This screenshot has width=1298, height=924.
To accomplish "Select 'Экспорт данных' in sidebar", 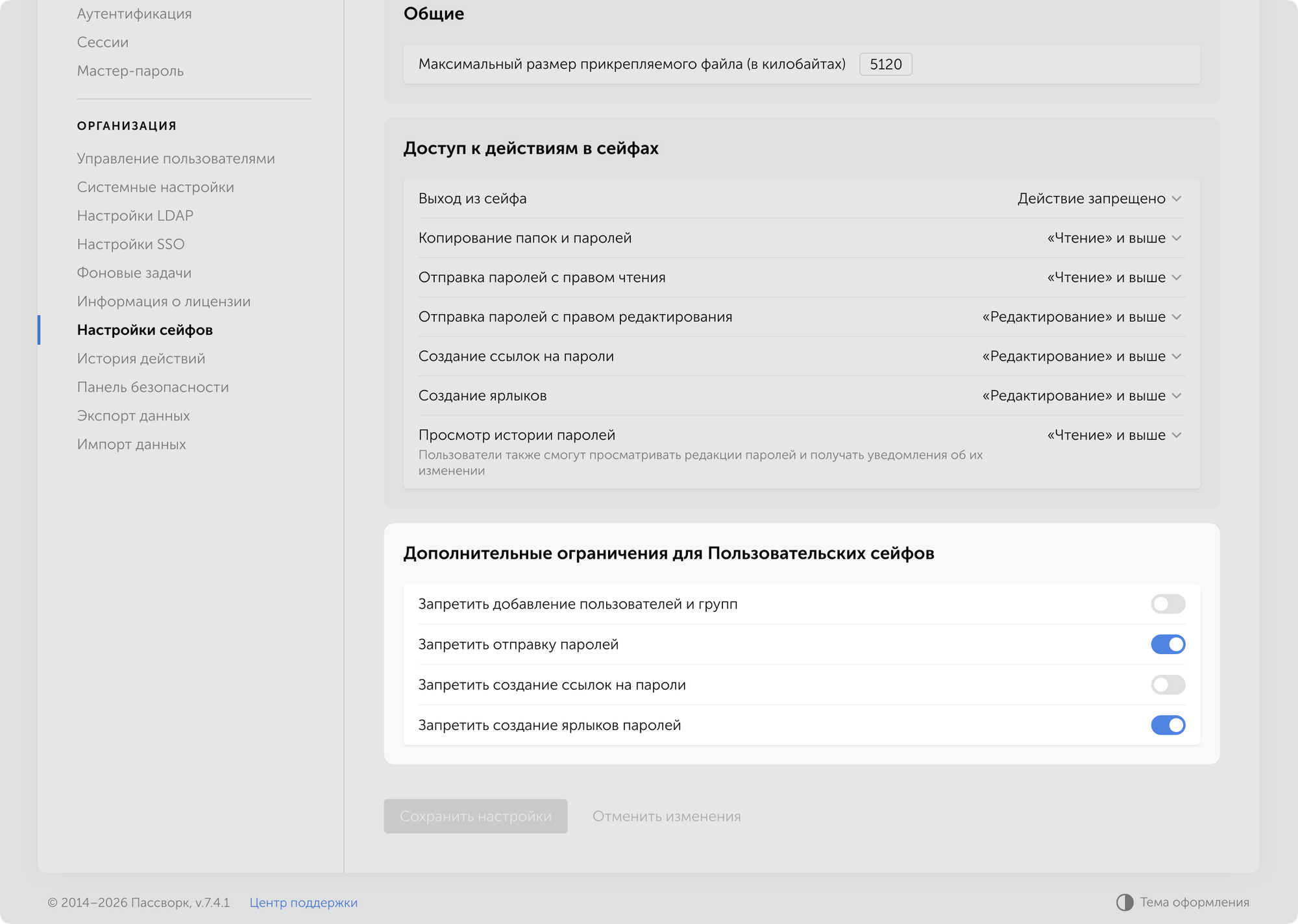I will [133, 416].
